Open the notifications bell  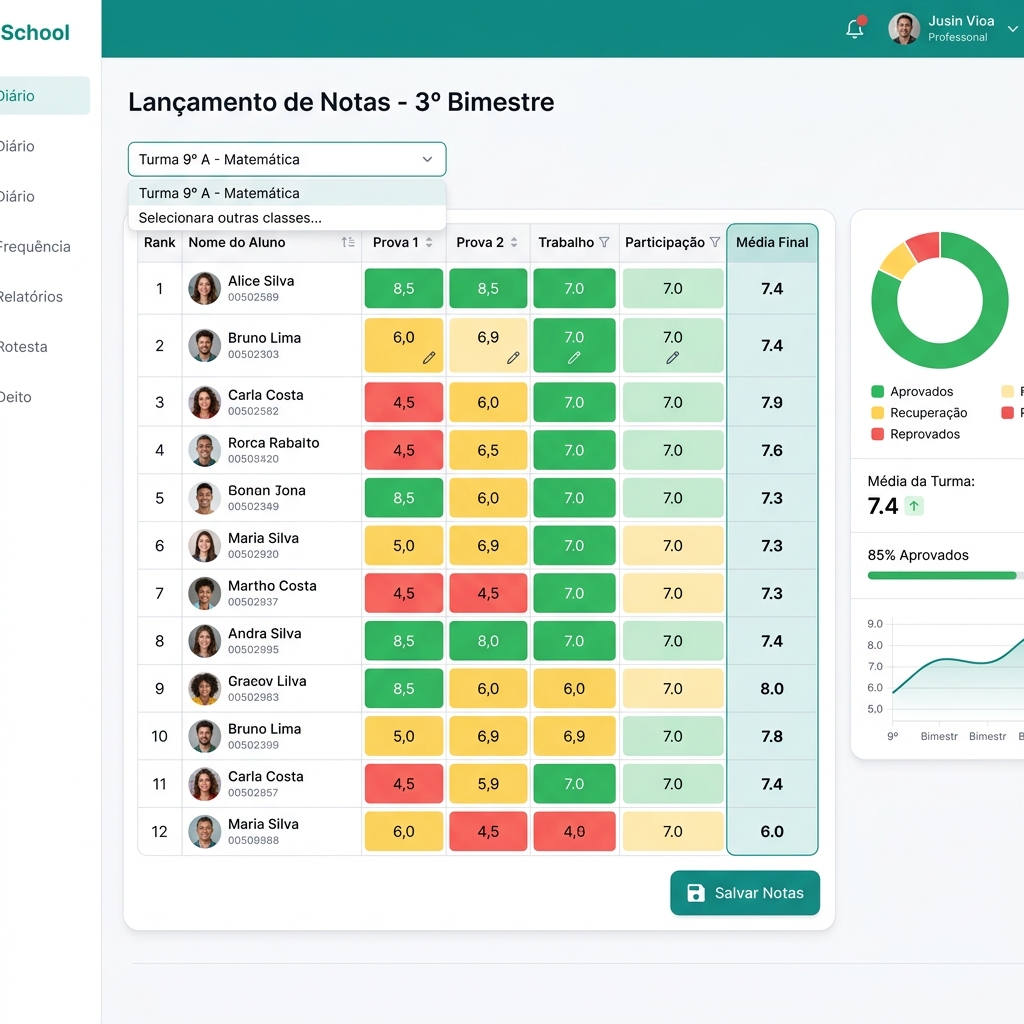pyautogui.click(x=855, y=29)
